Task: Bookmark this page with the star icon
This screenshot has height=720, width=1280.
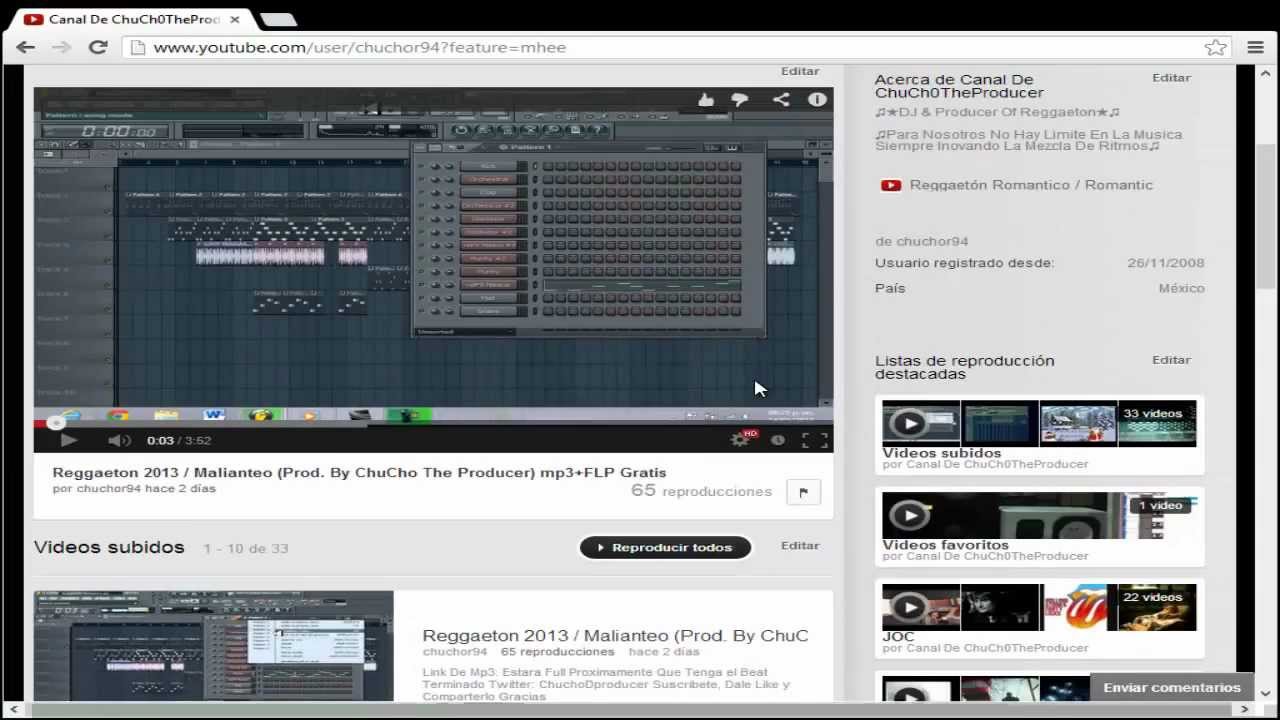Action: [1215, 47]
